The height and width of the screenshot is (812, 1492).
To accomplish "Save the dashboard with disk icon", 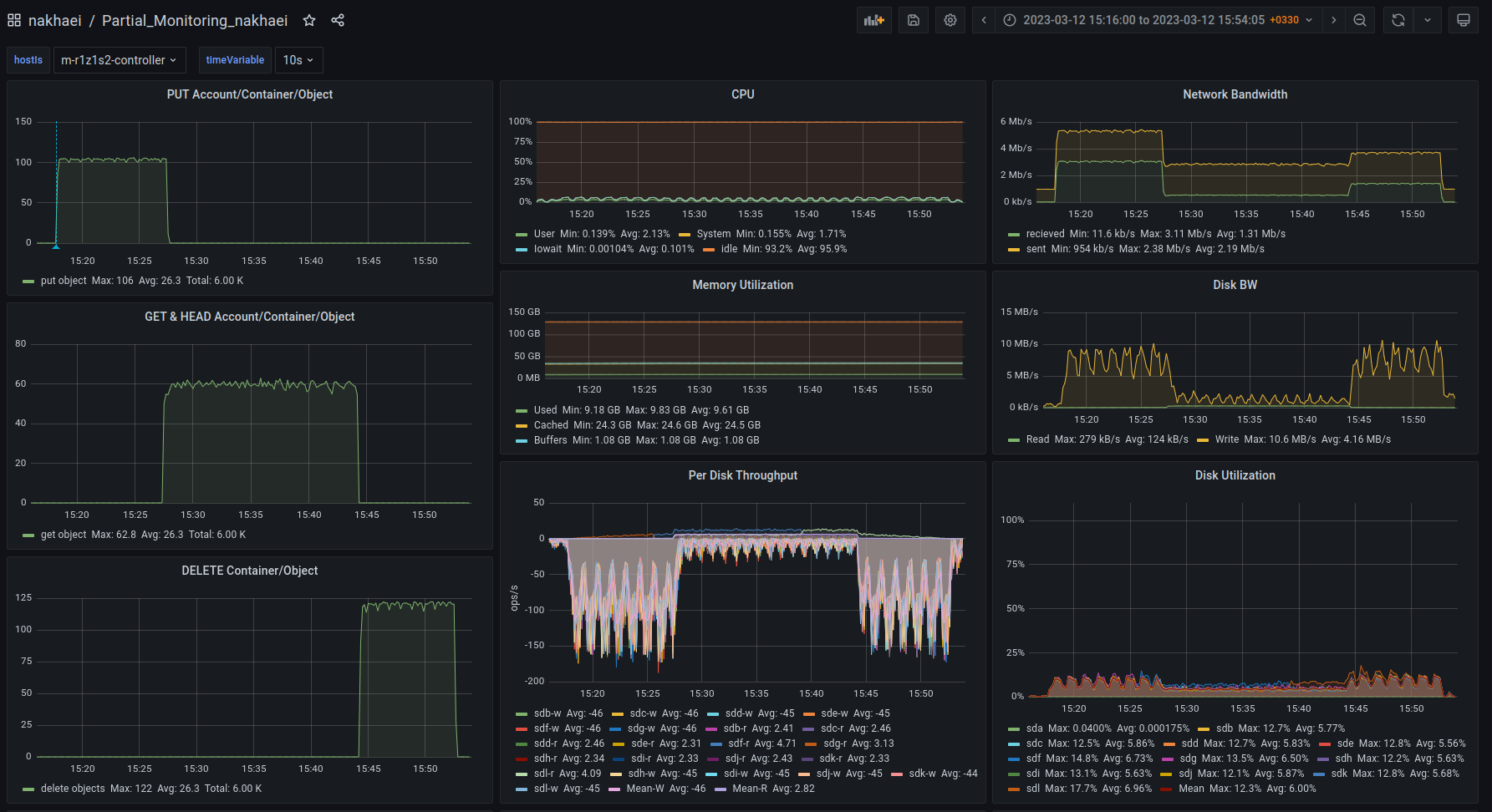I will click(x=914, y=20).
